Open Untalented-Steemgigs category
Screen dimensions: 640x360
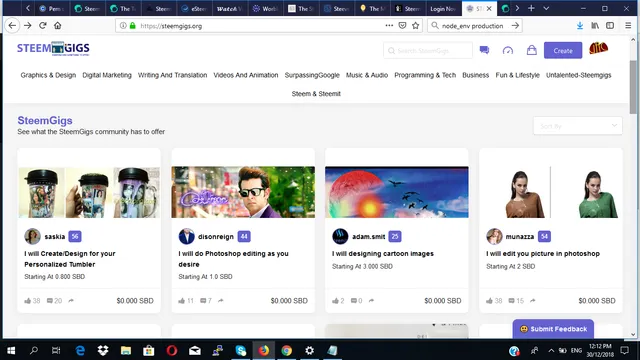point(579,75)
